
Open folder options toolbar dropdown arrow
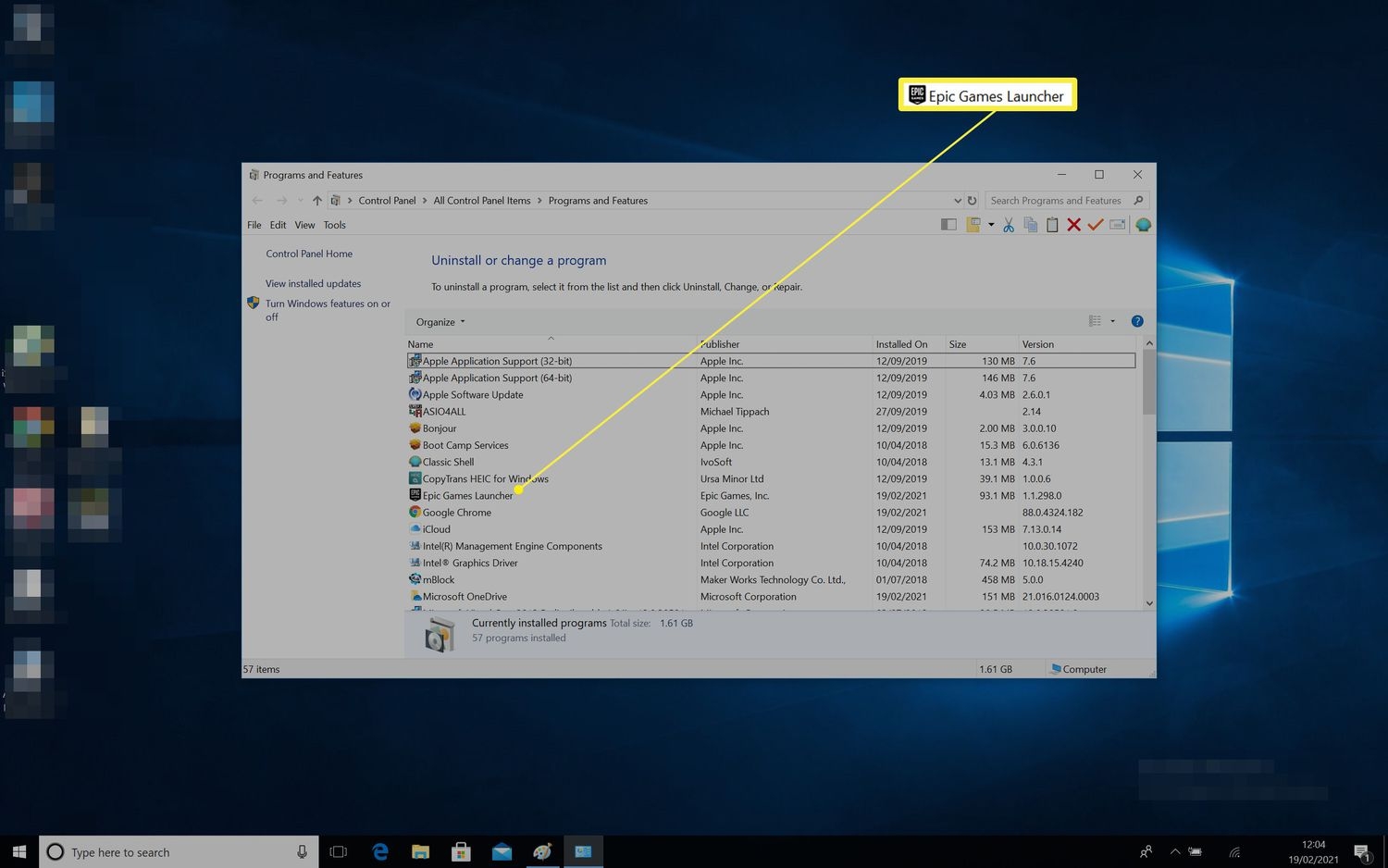[991, 225]
